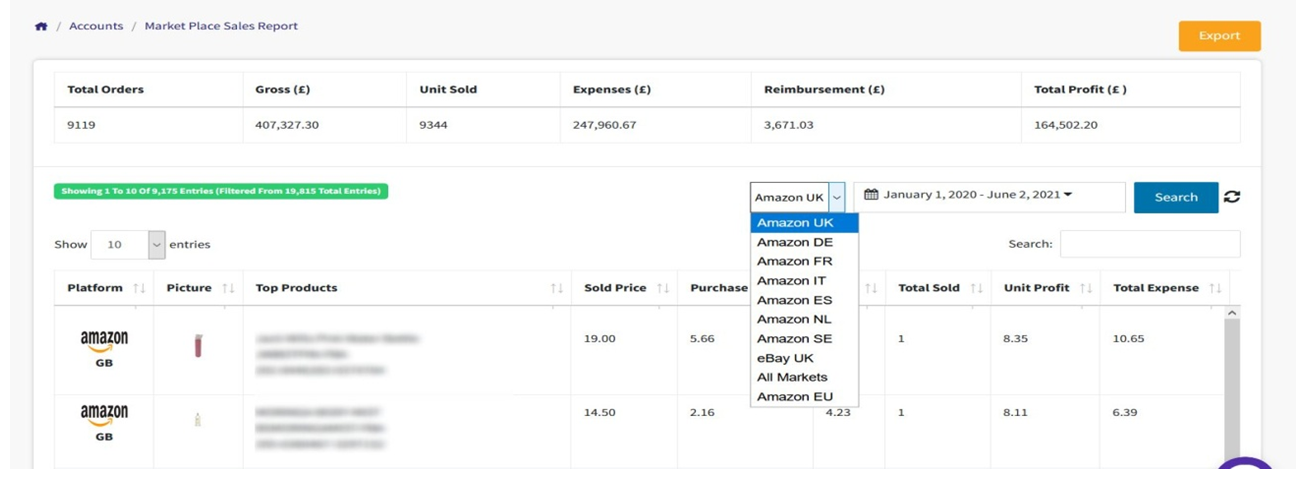1309x493 pixels.
Task: Click Sold Price cell 19.00
Action: (x=599, y=339)
